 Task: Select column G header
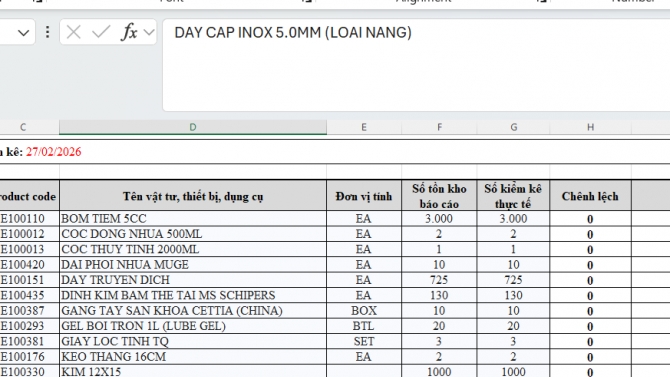pyautogui.click(x=513, y=127)
